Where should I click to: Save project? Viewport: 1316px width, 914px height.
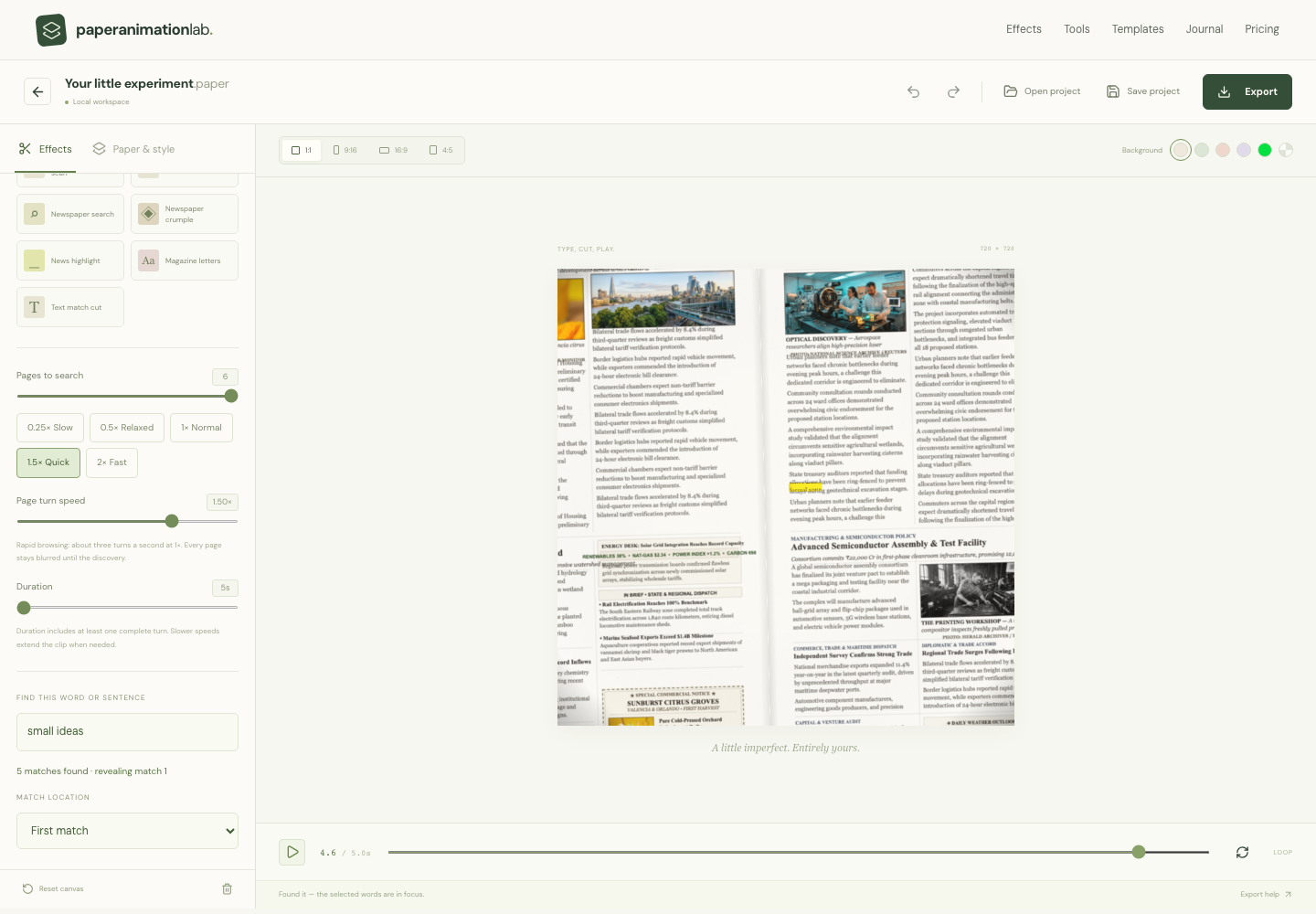click(x=1143, y=91)
